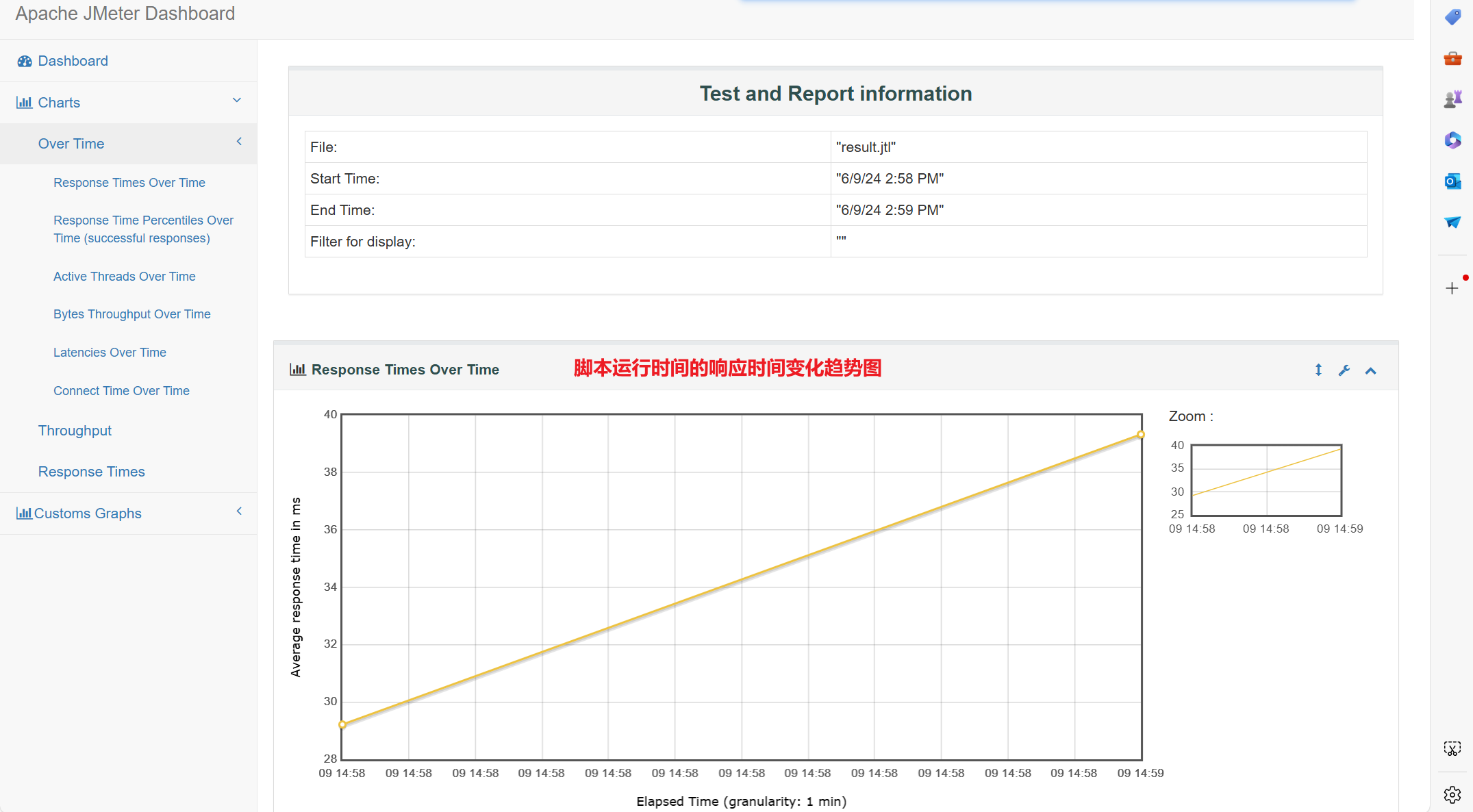Click the bar-chart icon beside panel title
The height and width of the screenshot is (812, 1473).
(x=298, y=370)
